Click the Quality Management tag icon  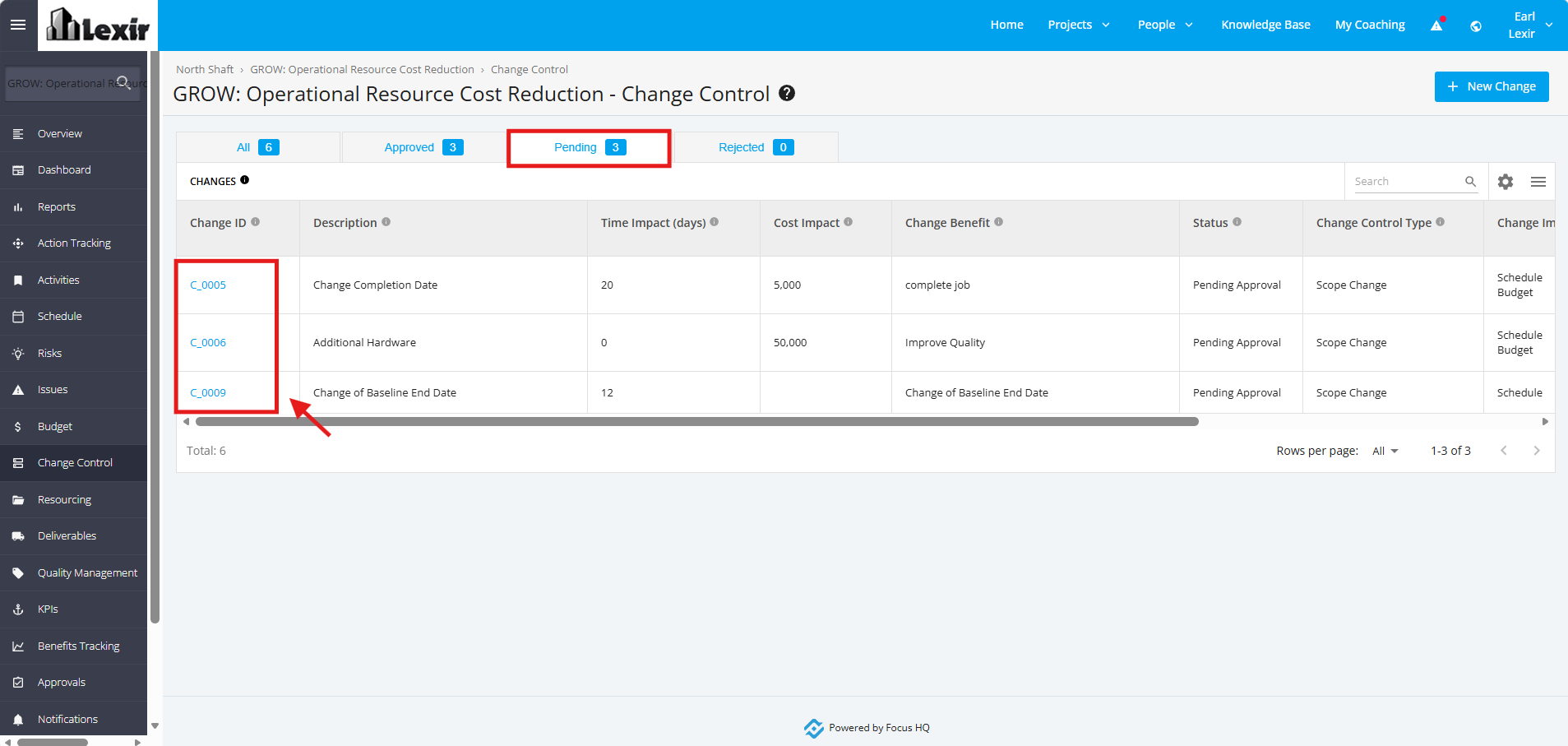[x=18, y=573]
